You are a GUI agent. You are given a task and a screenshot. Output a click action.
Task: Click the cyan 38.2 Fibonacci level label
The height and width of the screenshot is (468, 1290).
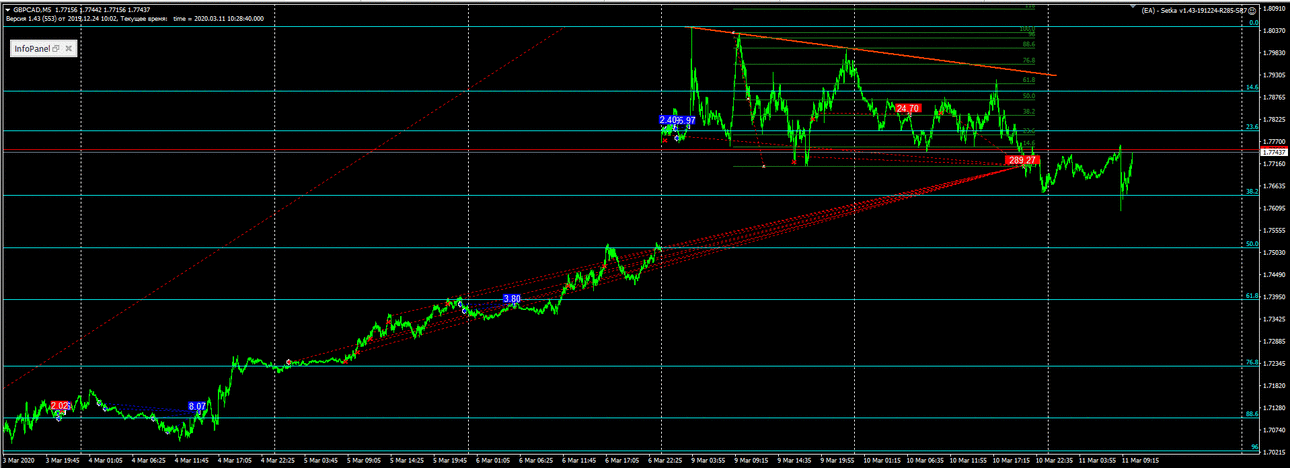click(x=1251, y=191)
